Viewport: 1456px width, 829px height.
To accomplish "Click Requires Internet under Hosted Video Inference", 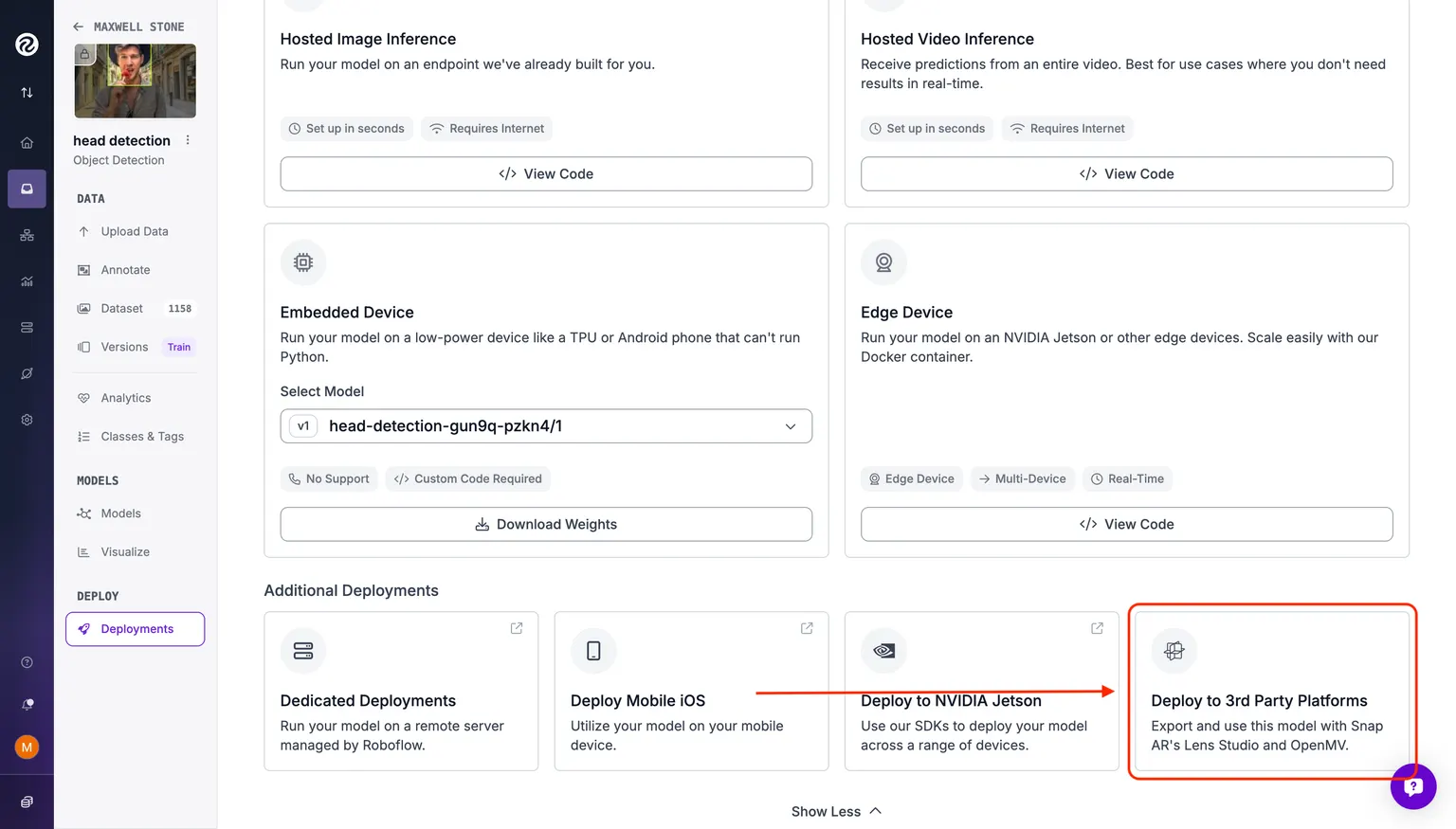I will point(1067,129).
